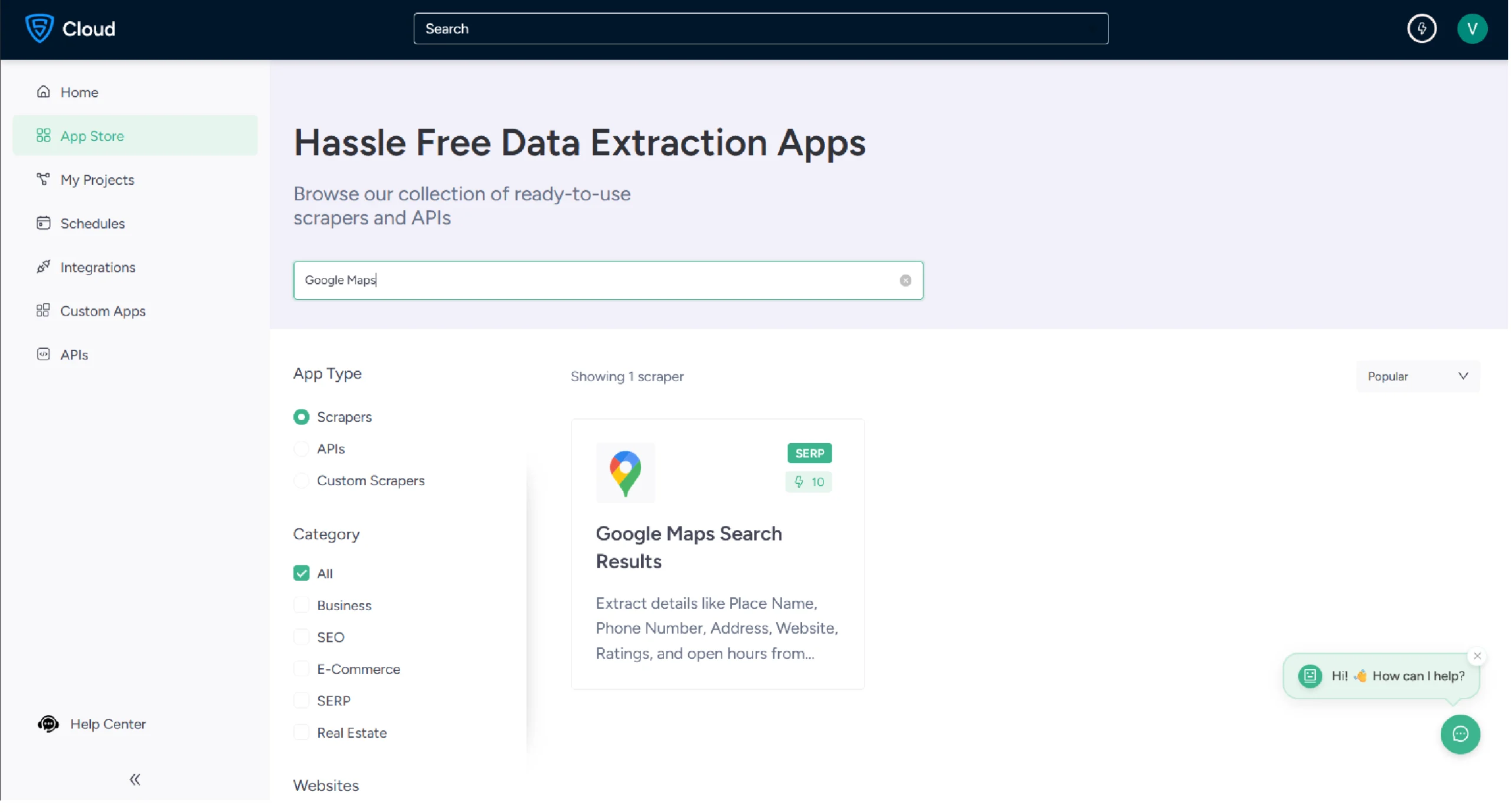Open My Projects in sidebar

pyautogui.click(x=135, y=179)
